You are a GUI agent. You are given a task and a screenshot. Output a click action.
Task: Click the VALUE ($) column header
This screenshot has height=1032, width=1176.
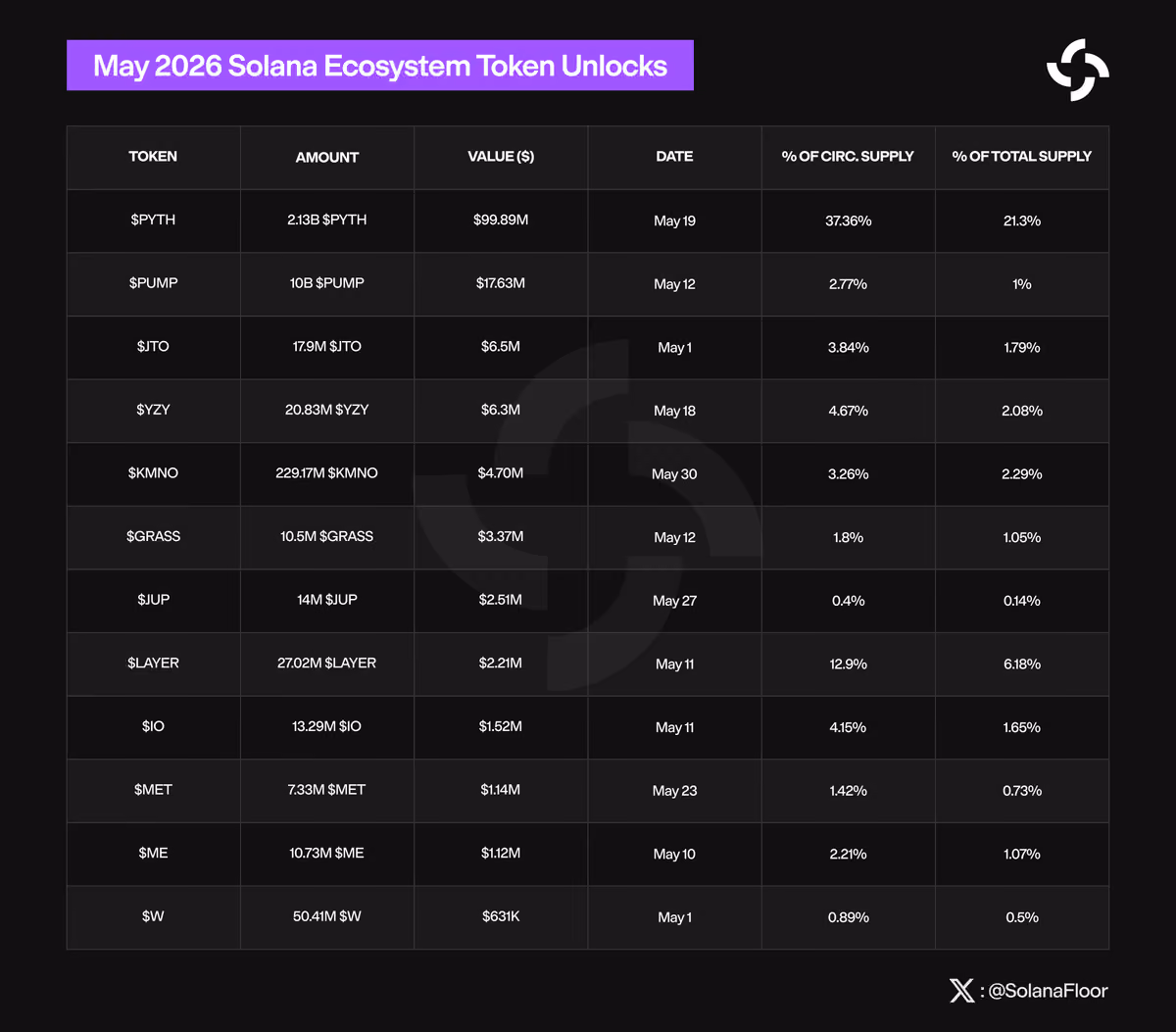501,156
